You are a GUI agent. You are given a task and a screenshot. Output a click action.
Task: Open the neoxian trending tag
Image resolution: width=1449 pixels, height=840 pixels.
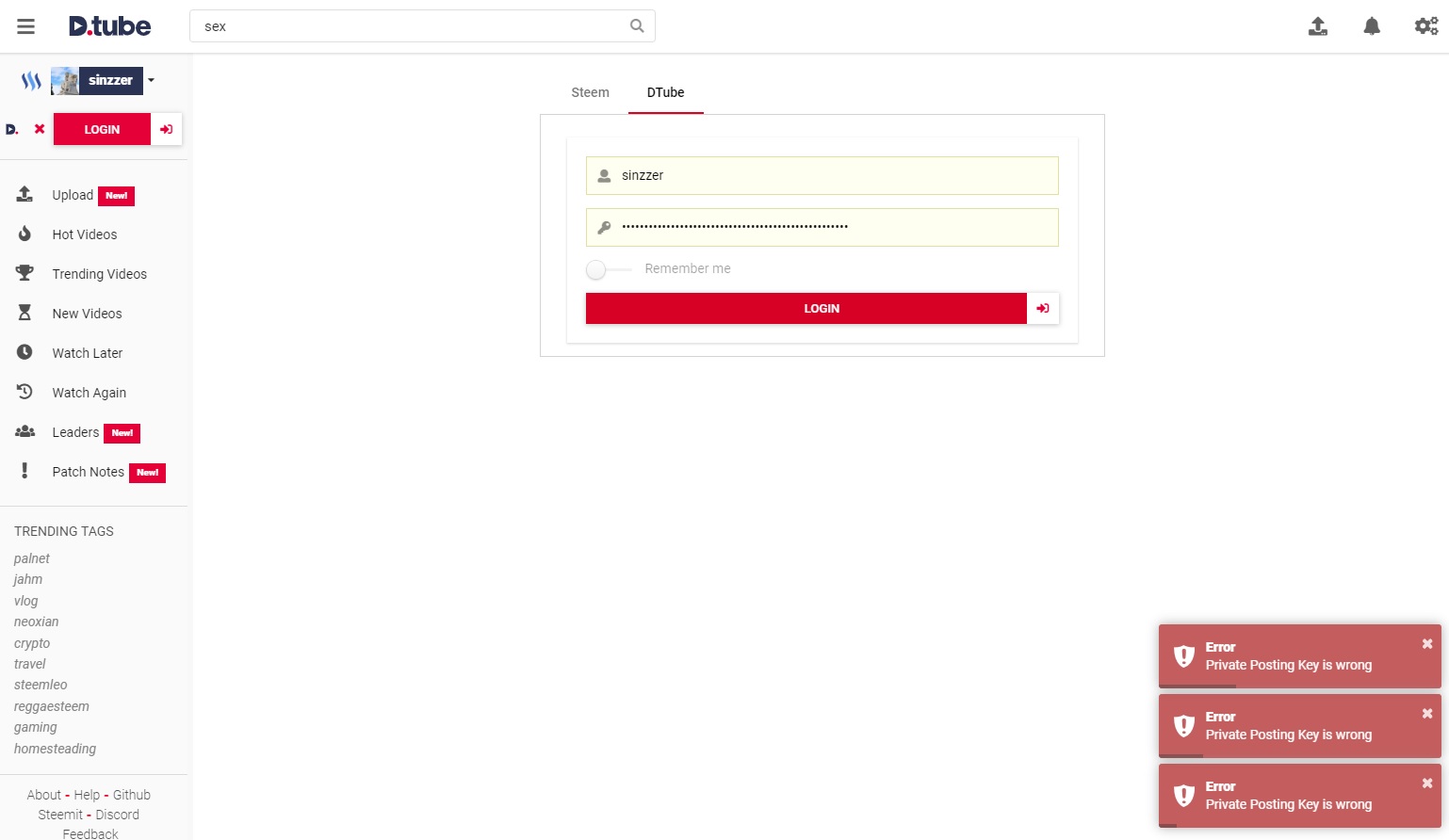pos(36,622)
